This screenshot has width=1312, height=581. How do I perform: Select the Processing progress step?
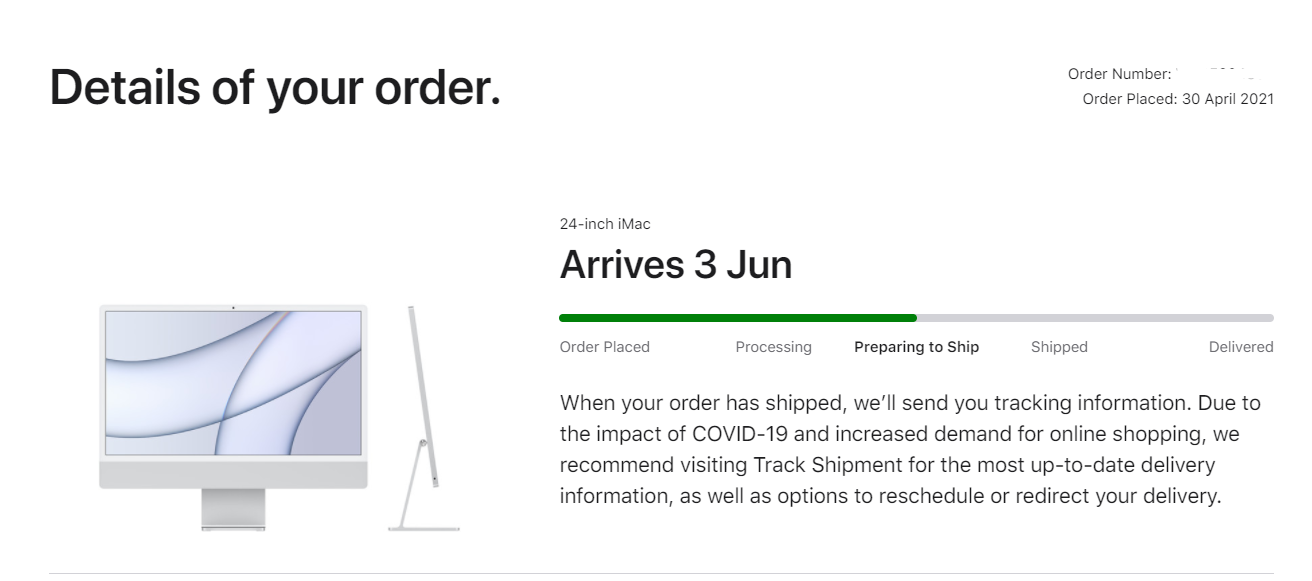pyautogui.click(x=773, y=347)
